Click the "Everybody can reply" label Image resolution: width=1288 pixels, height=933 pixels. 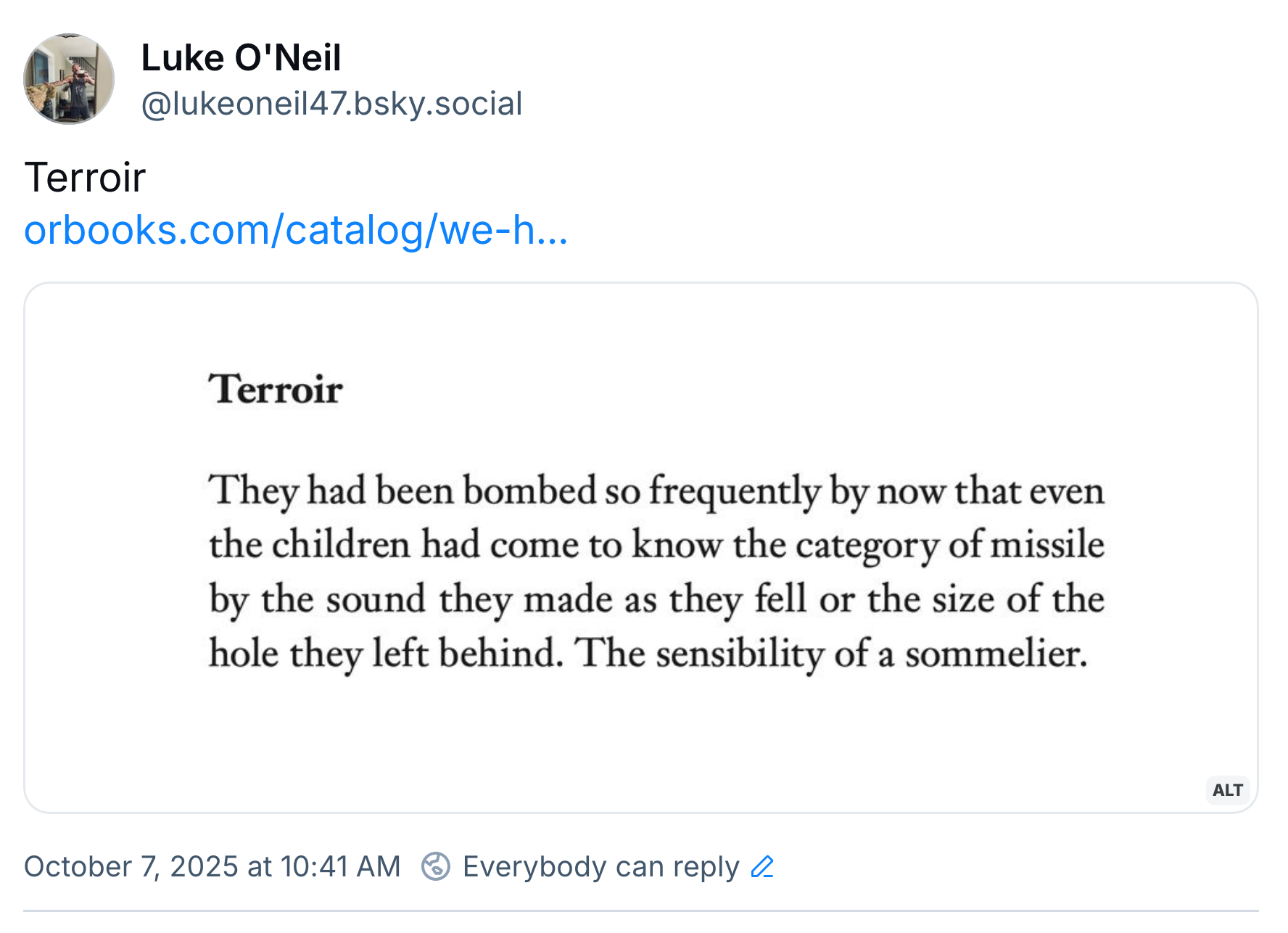[600, 866]
